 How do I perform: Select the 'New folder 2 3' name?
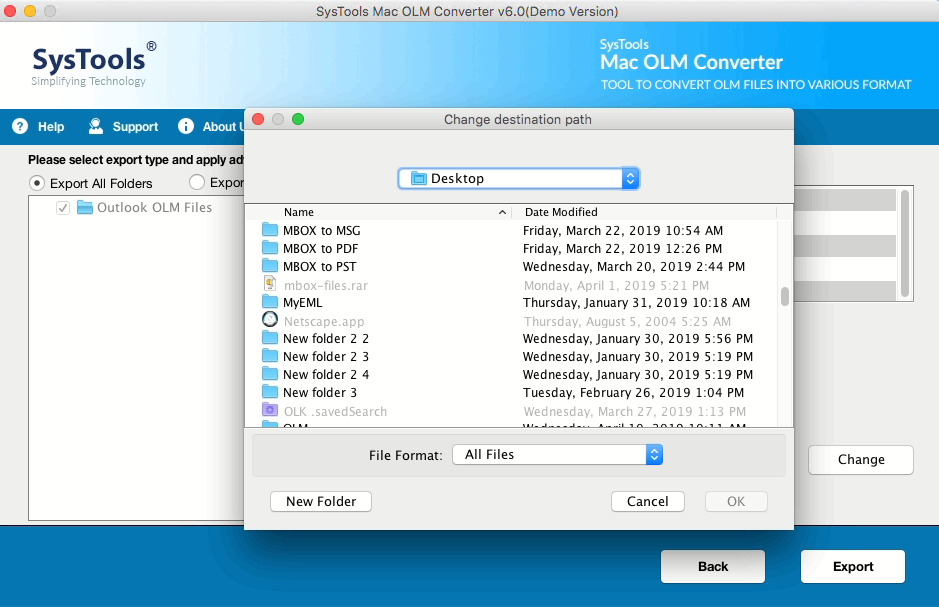click(326, 356)
